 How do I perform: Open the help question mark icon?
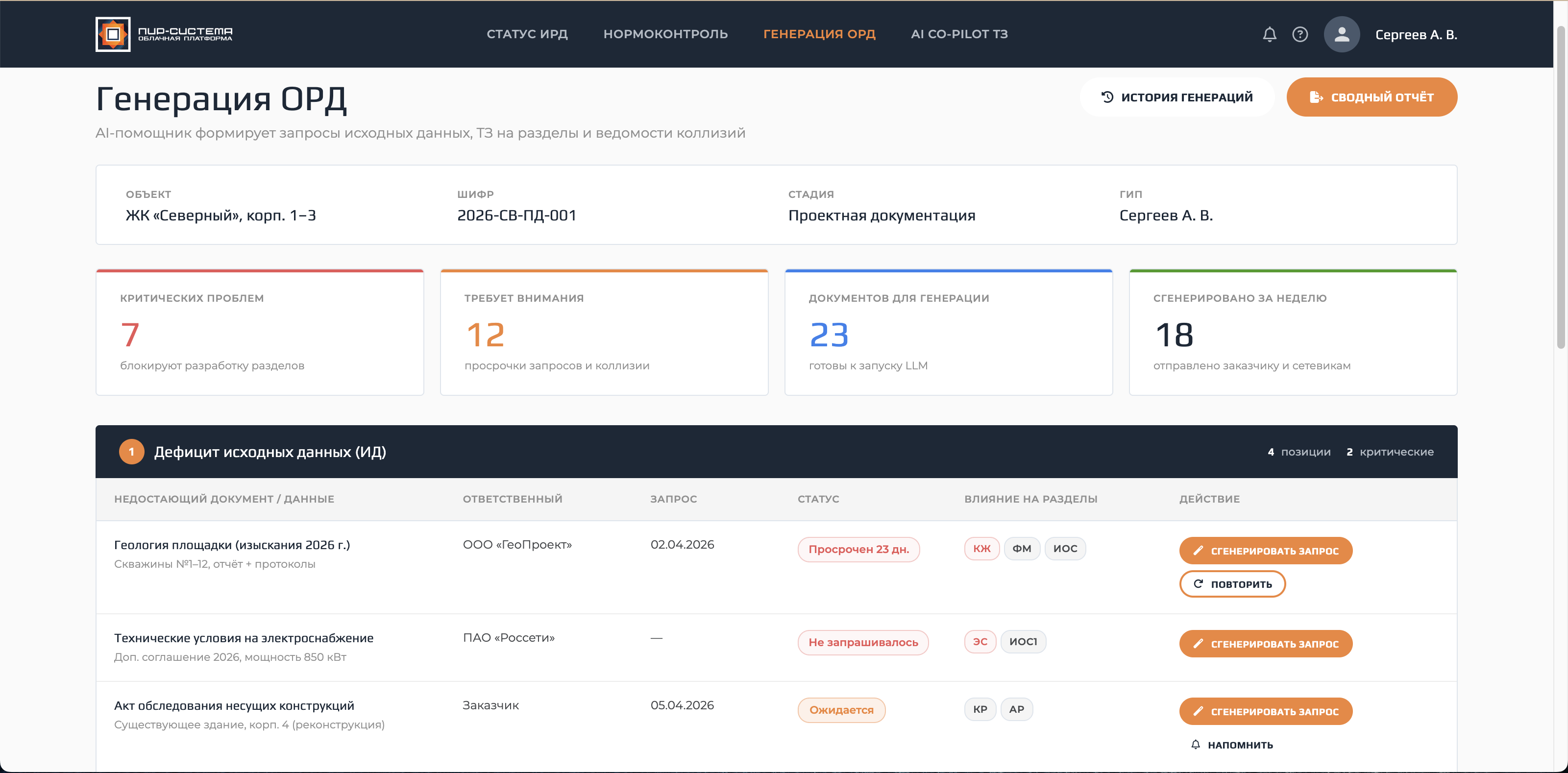pos(1299,34)
